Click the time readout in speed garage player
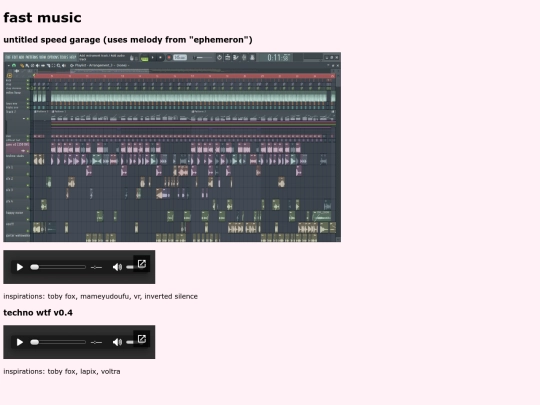540x405 pixels. (96, 267)
